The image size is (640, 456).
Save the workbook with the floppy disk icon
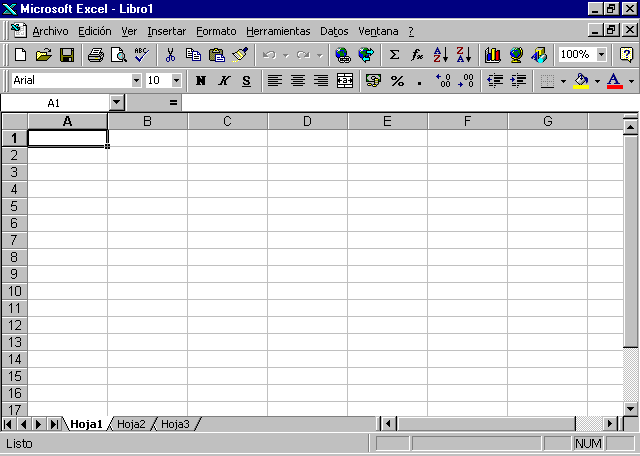click(x=67, y=55)
